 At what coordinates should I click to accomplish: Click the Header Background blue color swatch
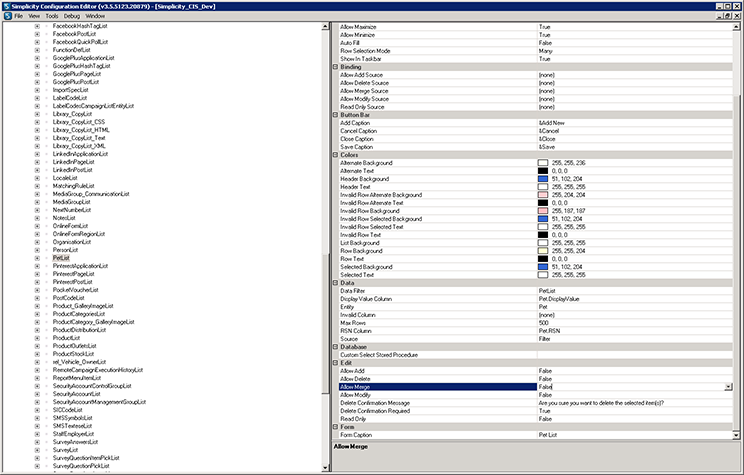click(543, 178)
